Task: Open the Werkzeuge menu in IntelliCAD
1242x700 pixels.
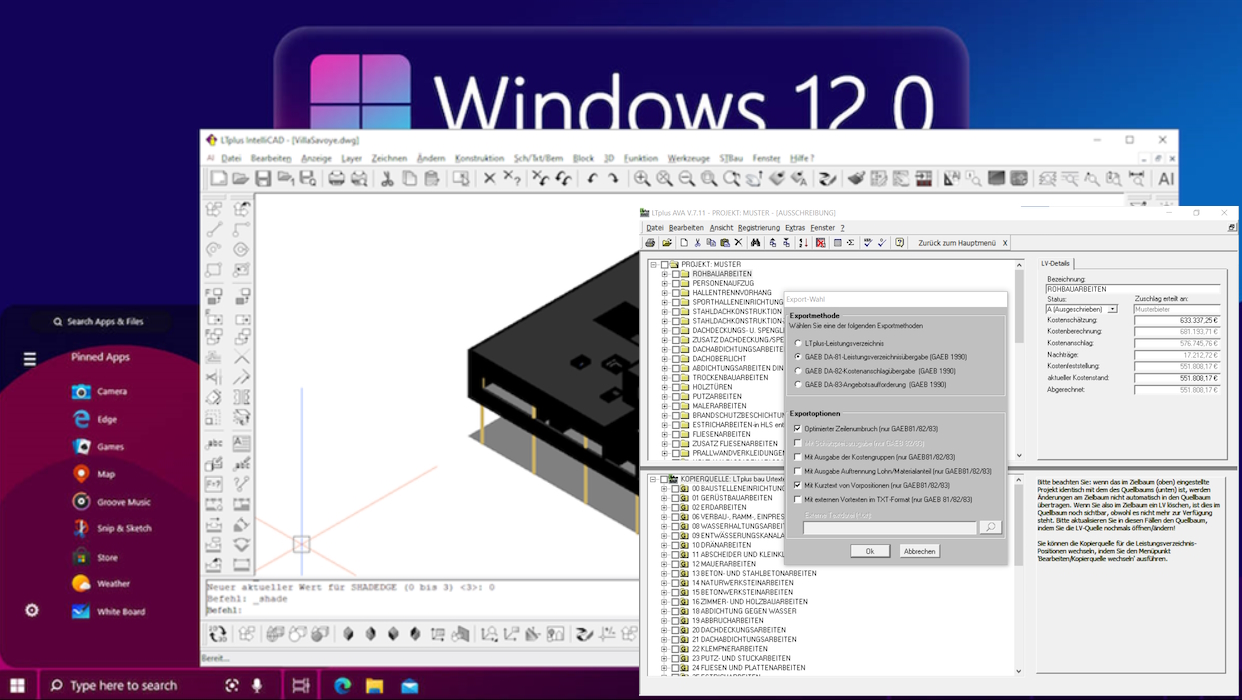Action: click(x=688, y=158)
